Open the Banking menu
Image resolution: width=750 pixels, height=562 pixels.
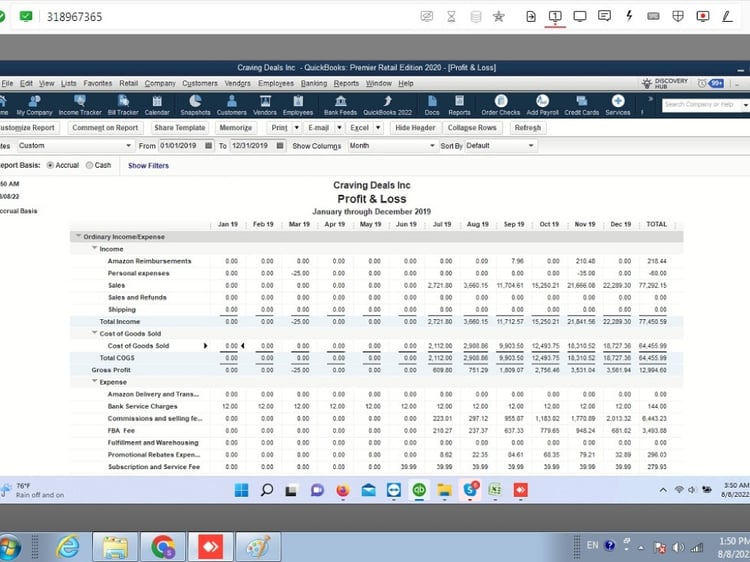pyautogui.click(x=314, y=83)
